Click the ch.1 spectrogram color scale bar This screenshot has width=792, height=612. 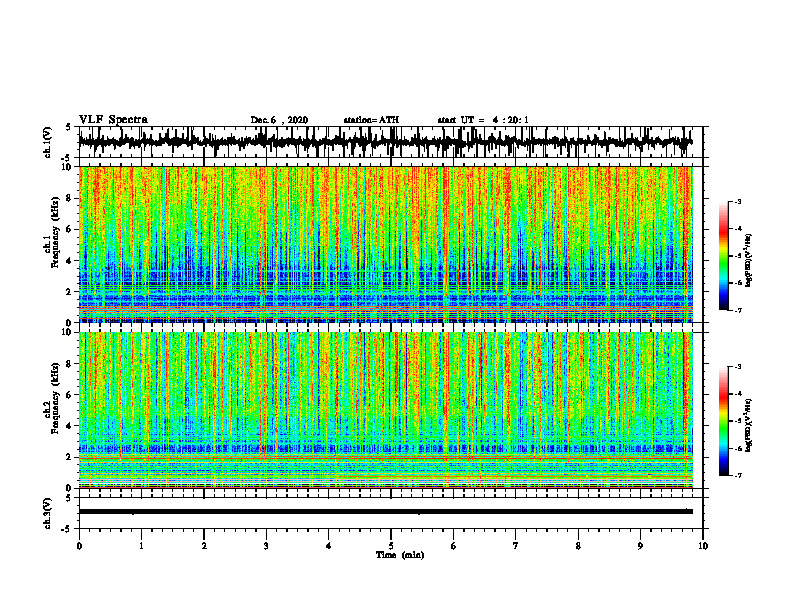[723, 256]
